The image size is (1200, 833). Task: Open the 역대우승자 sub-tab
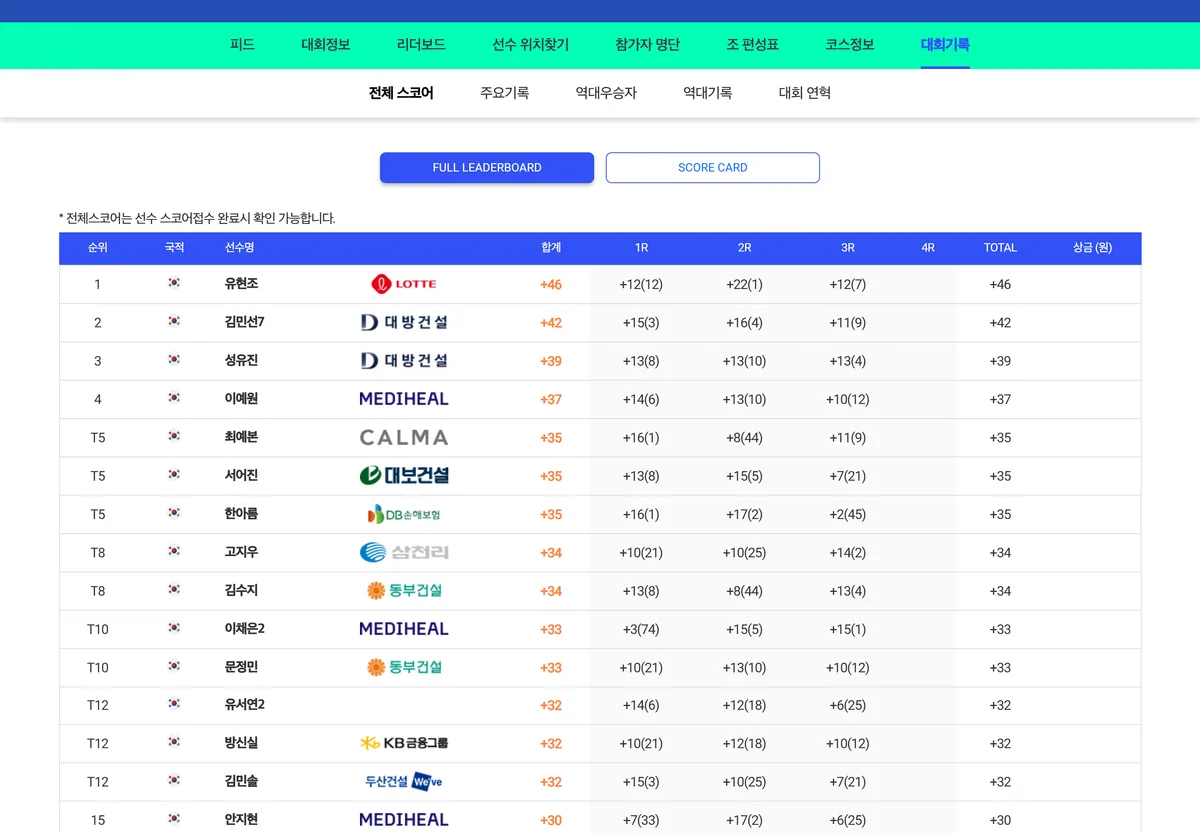click(606, 93)
